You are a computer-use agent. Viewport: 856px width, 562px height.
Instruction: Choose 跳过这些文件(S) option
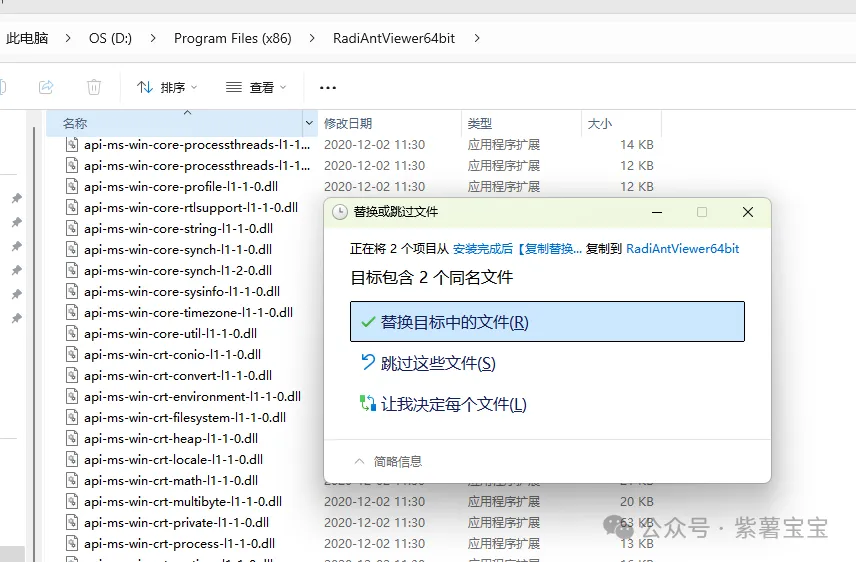pos(438,363)
